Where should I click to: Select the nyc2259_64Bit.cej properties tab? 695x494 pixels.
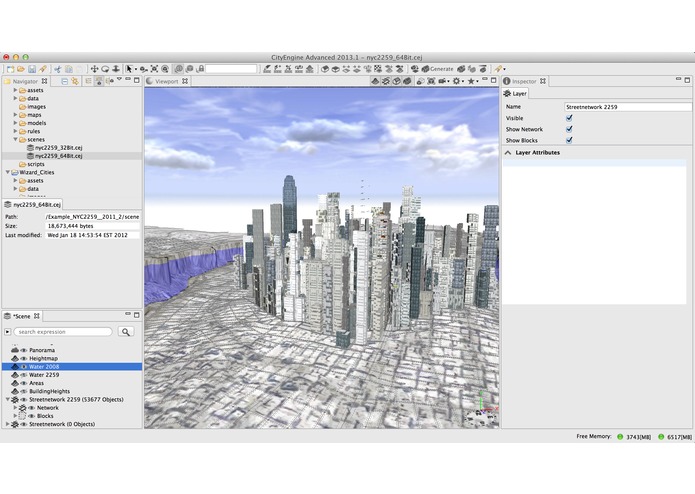(x=32, y=205)
